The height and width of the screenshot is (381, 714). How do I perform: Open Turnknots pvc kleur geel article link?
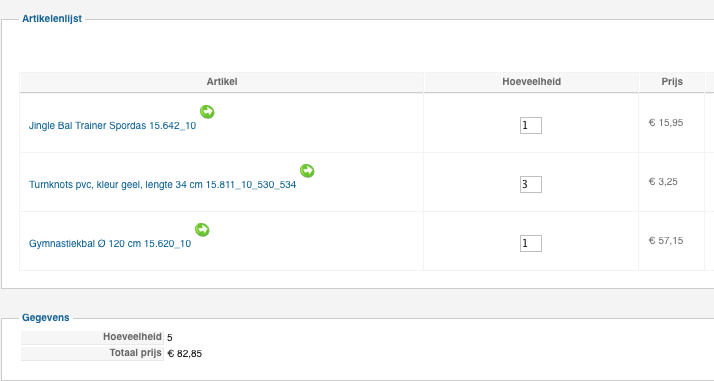(x=163, y=185)
